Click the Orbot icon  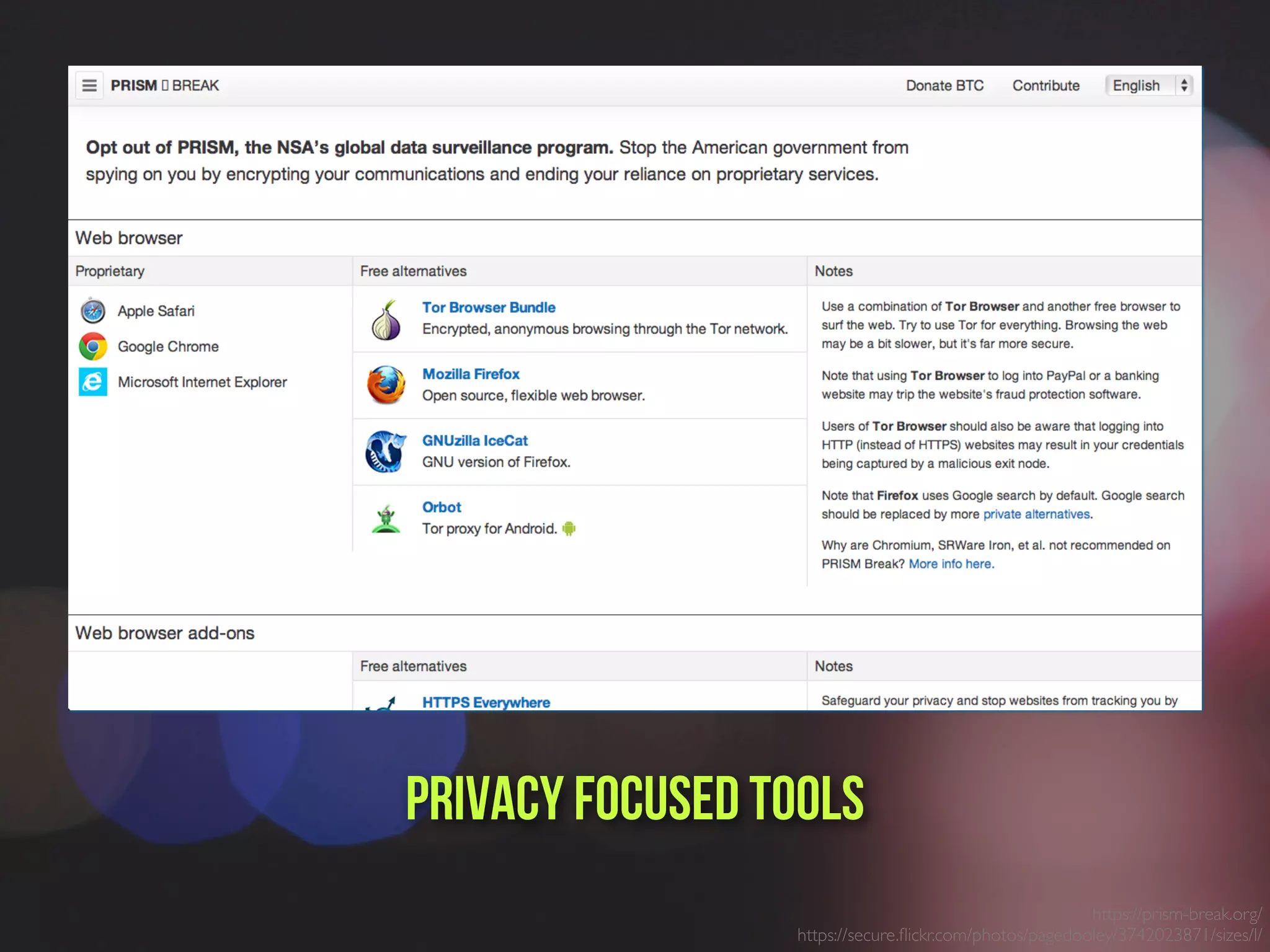tap(386, 519)
